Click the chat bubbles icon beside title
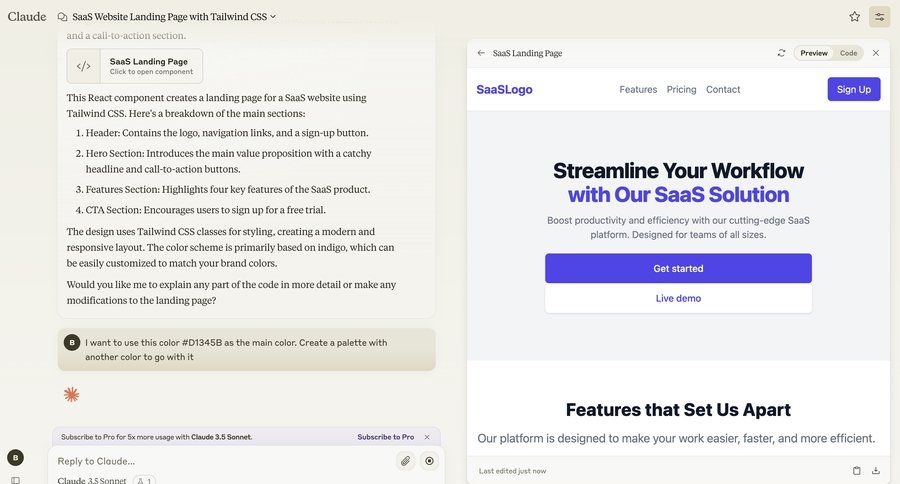 click(x=62, y=17)
